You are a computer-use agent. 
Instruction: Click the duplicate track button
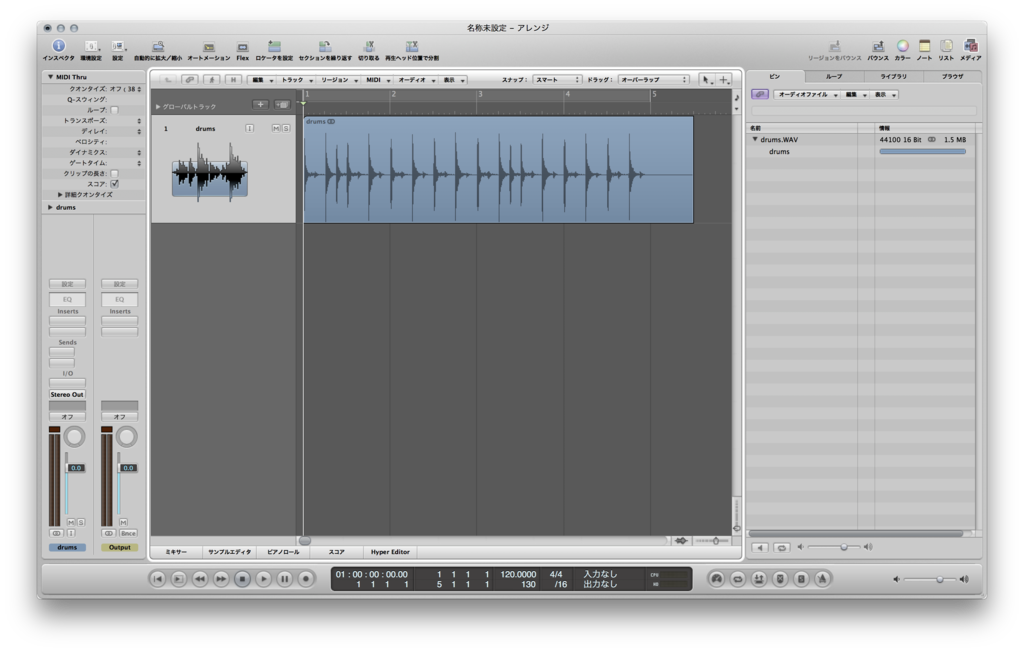pos(282,105)
